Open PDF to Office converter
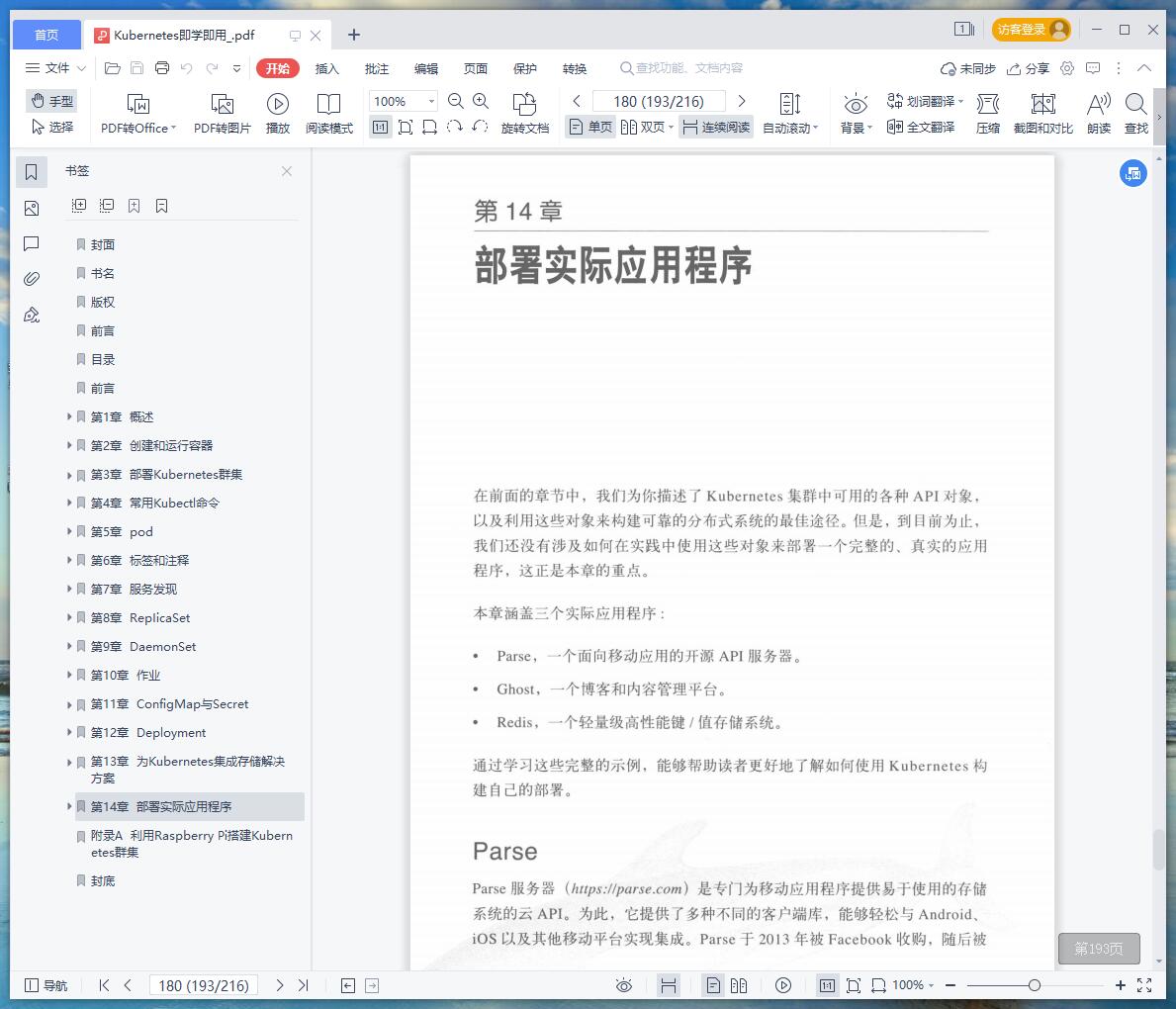This screenshot has height=1009, width=1176. (138, 114)
